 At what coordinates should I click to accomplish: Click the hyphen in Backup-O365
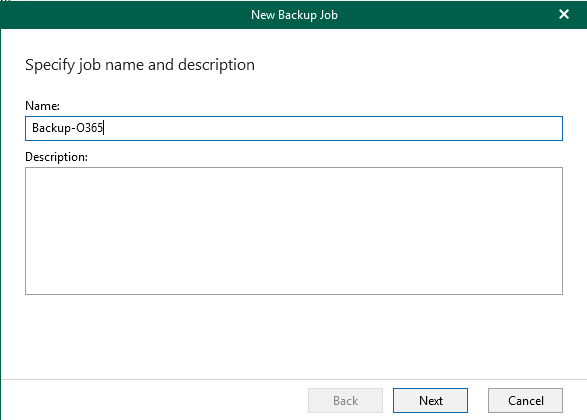pos(73,129)
